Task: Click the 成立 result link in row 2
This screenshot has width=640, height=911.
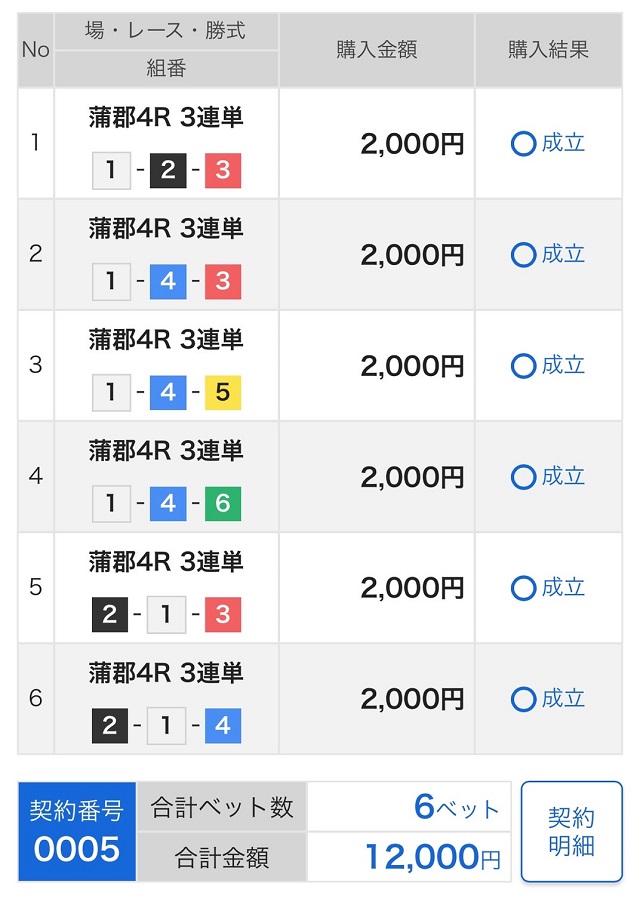Action: 563,255
